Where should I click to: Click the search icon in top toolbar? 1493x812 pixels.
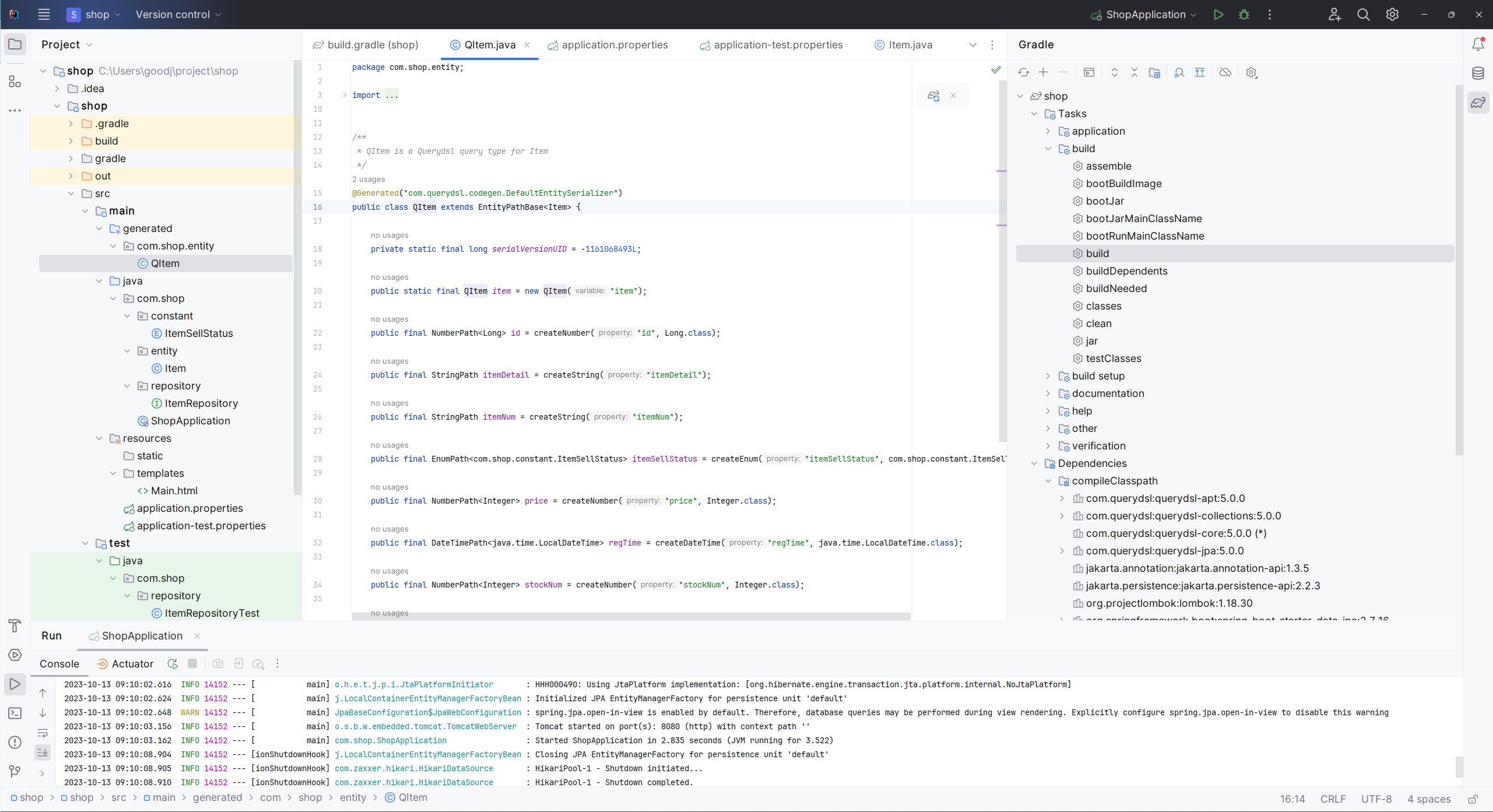tap(1363, 15)
